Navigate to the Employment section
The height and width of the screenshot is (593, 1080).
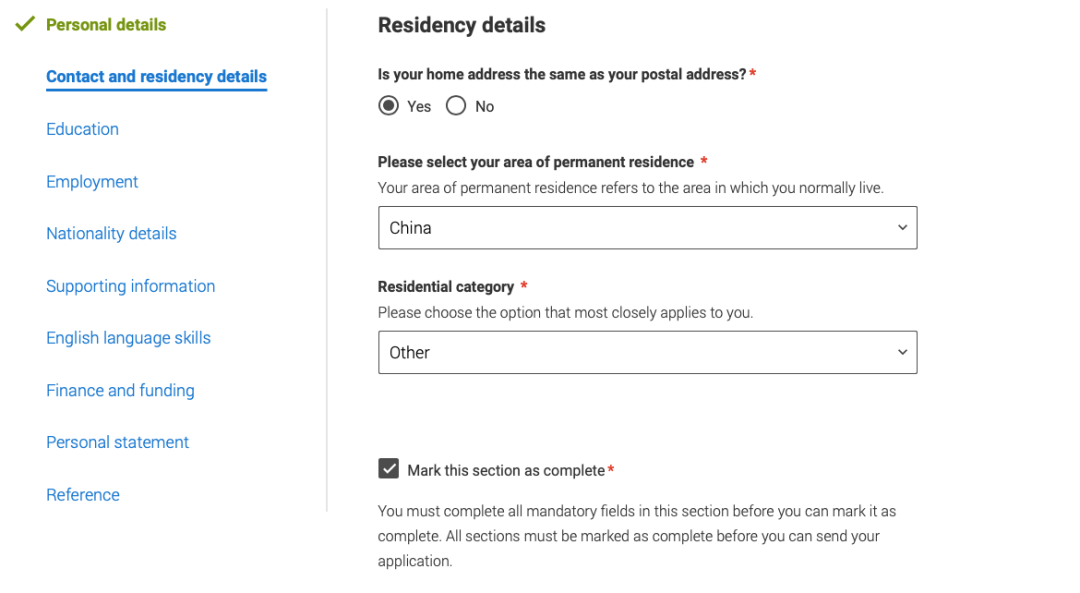pyautogui.click(x=92, y=181)
